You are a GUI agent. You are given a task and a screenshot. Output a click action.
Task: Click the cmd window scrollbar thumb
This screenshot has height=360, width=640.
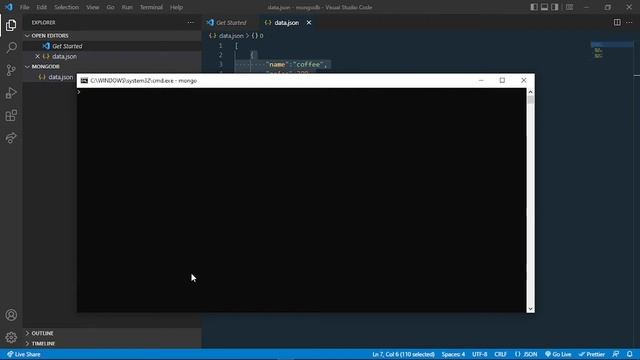[x=530, y=100]
